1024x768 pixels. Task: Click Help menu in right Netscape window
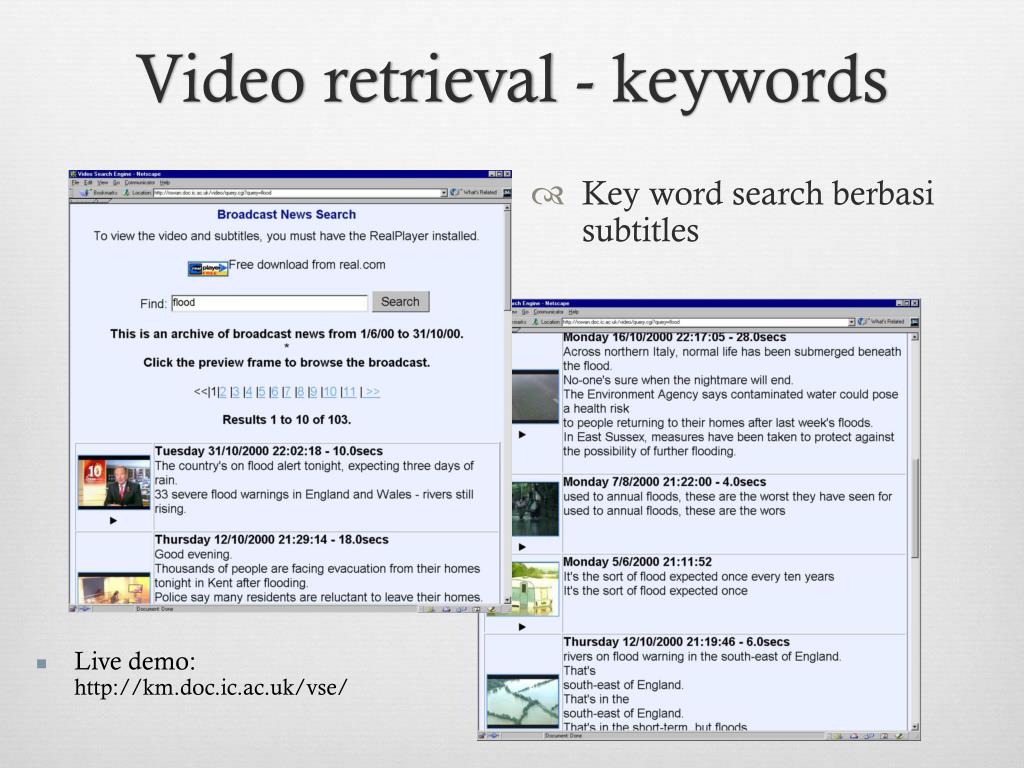click(573, 312)
